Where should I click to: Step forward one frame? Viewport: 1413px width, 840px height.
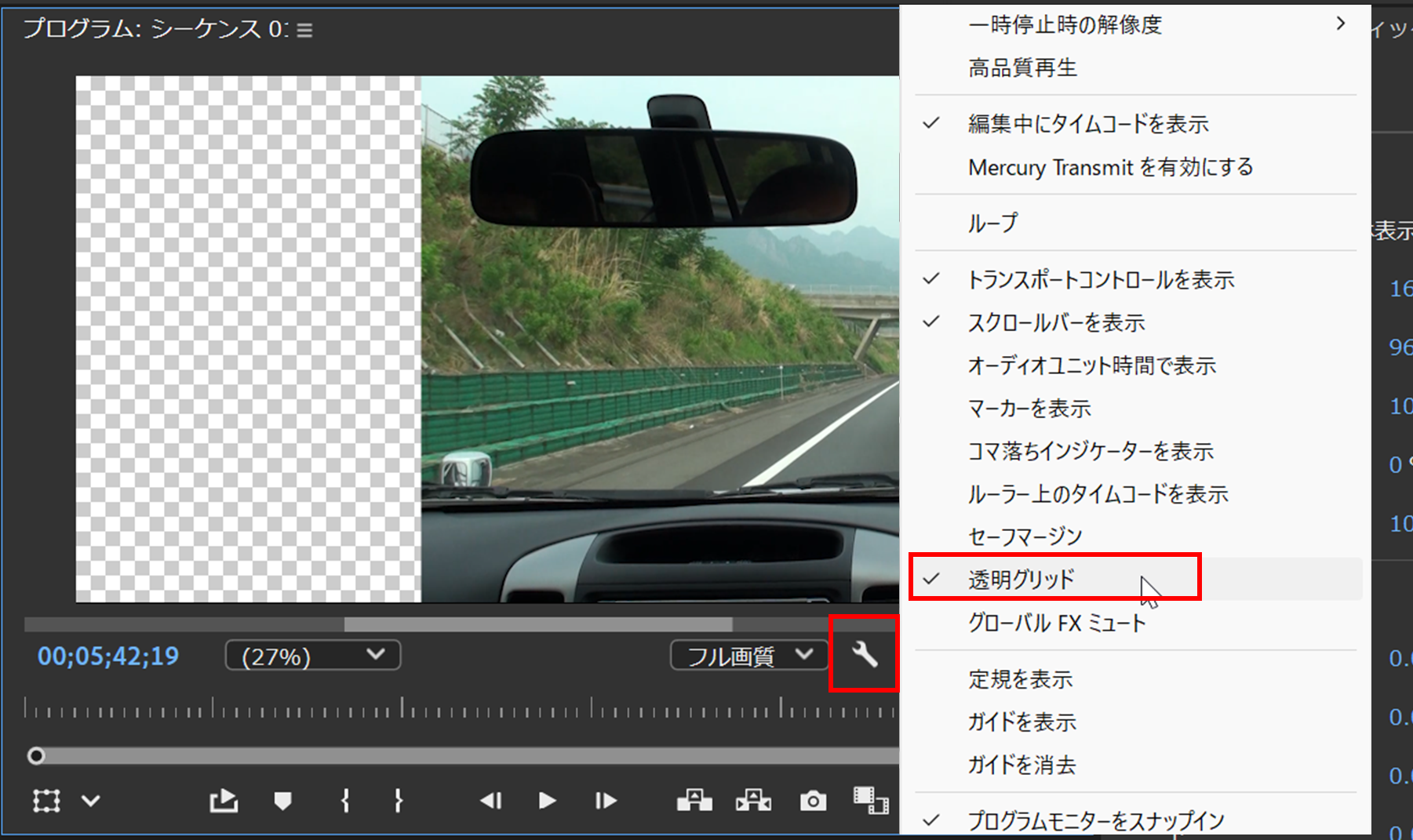point(605,801)
